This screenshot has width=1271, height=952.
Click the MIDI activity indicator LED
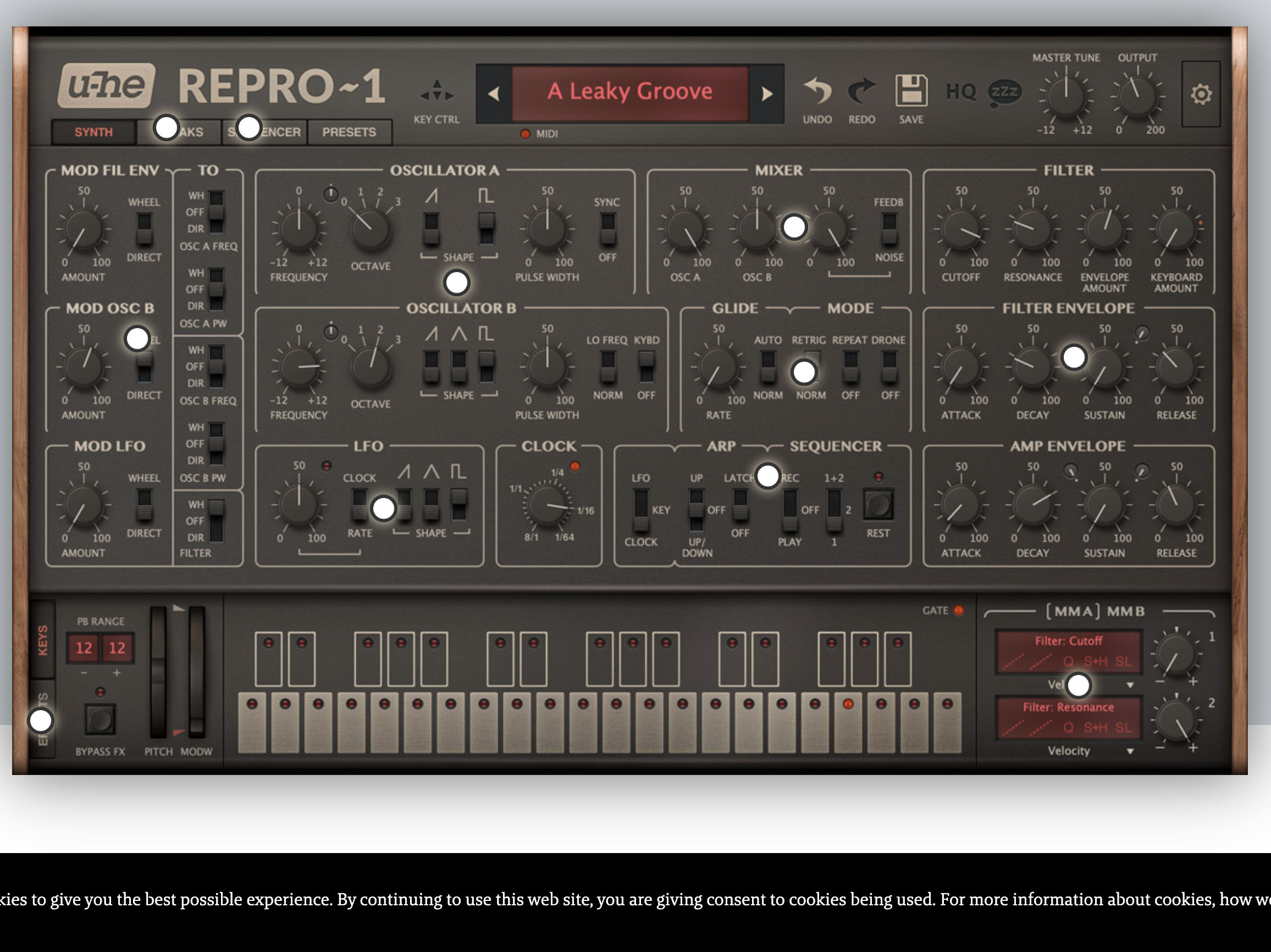pos(524,134)
